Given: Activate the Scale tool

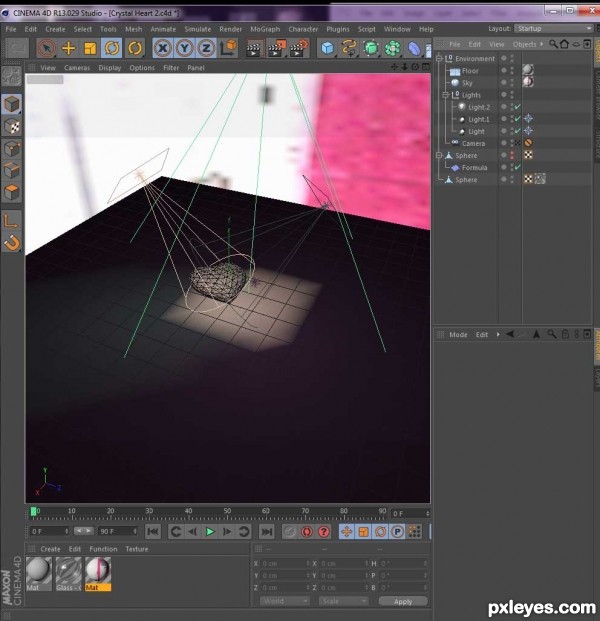Looking at the screenshot, I should click(90, 48).
